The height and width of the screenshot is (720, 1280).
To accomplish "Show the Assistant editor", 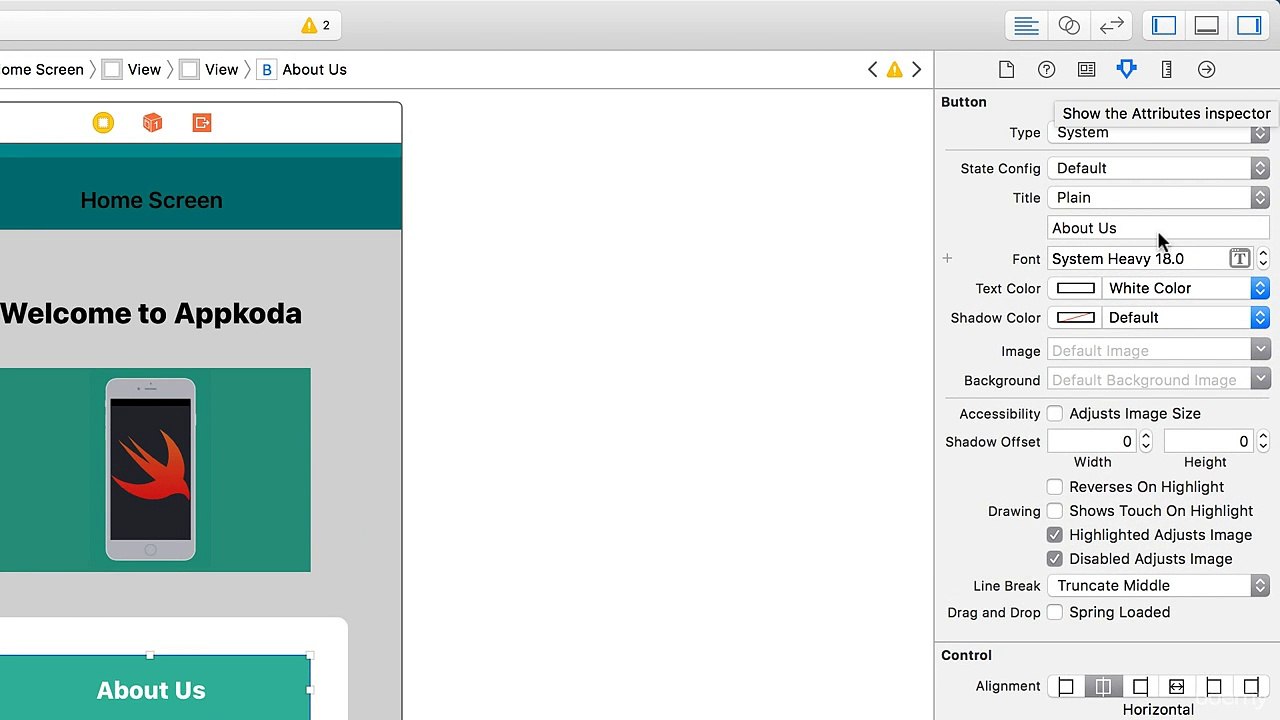I will pos(1069,26).
